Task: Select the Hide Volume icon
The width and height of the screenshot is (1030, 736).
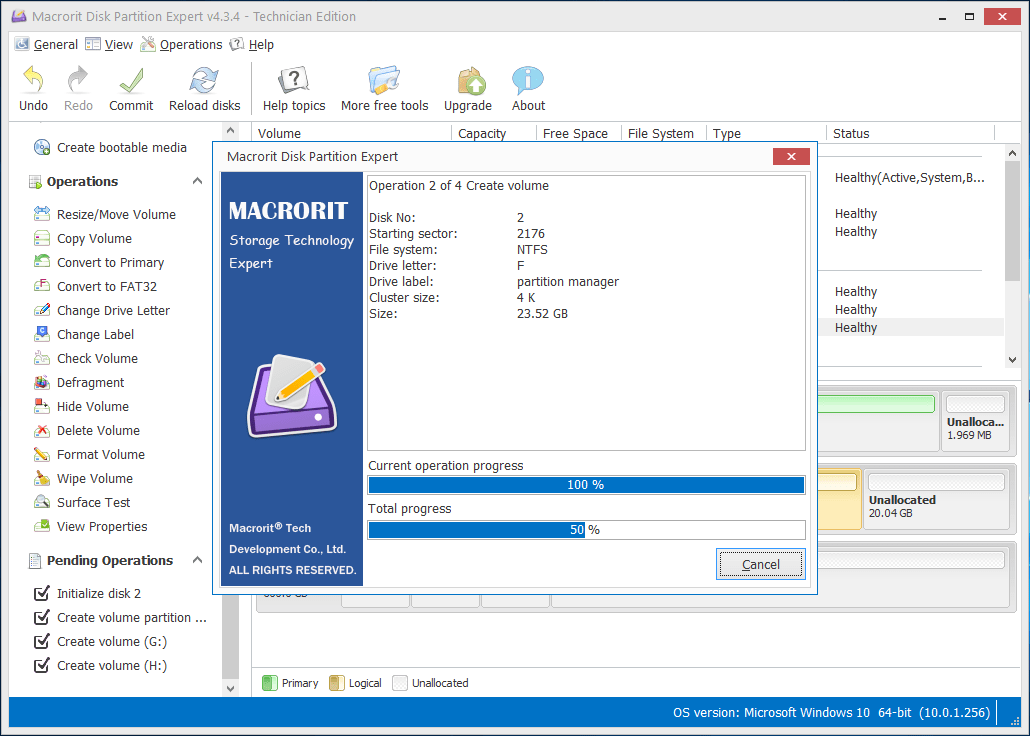Action: [x=42, y=406]
